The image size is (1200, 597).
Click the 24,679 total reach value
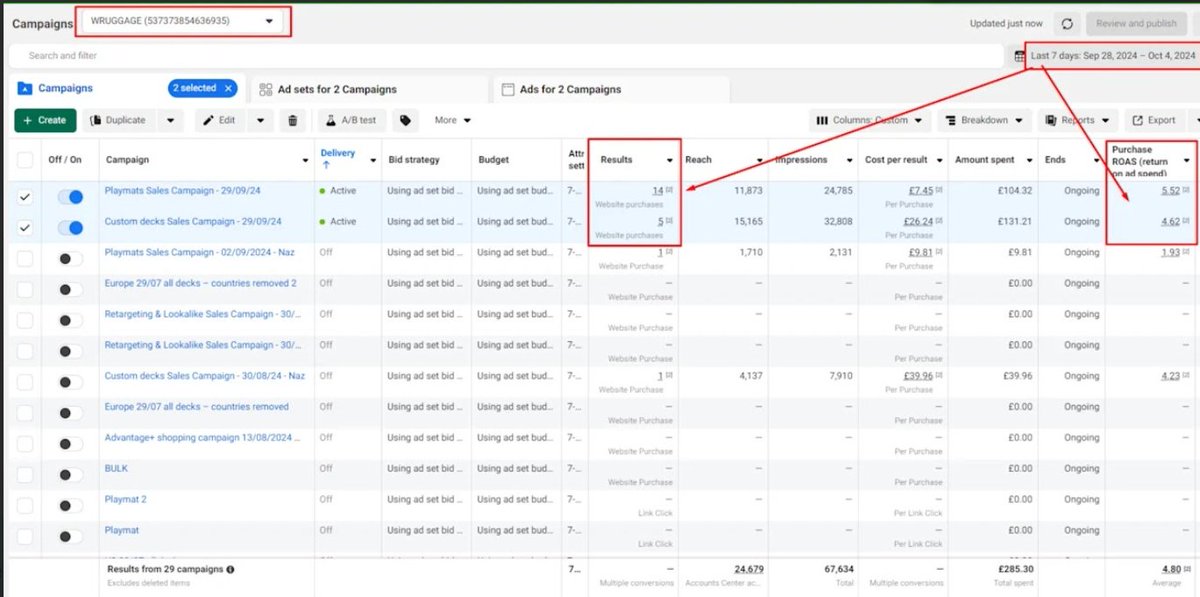(748, 569)
